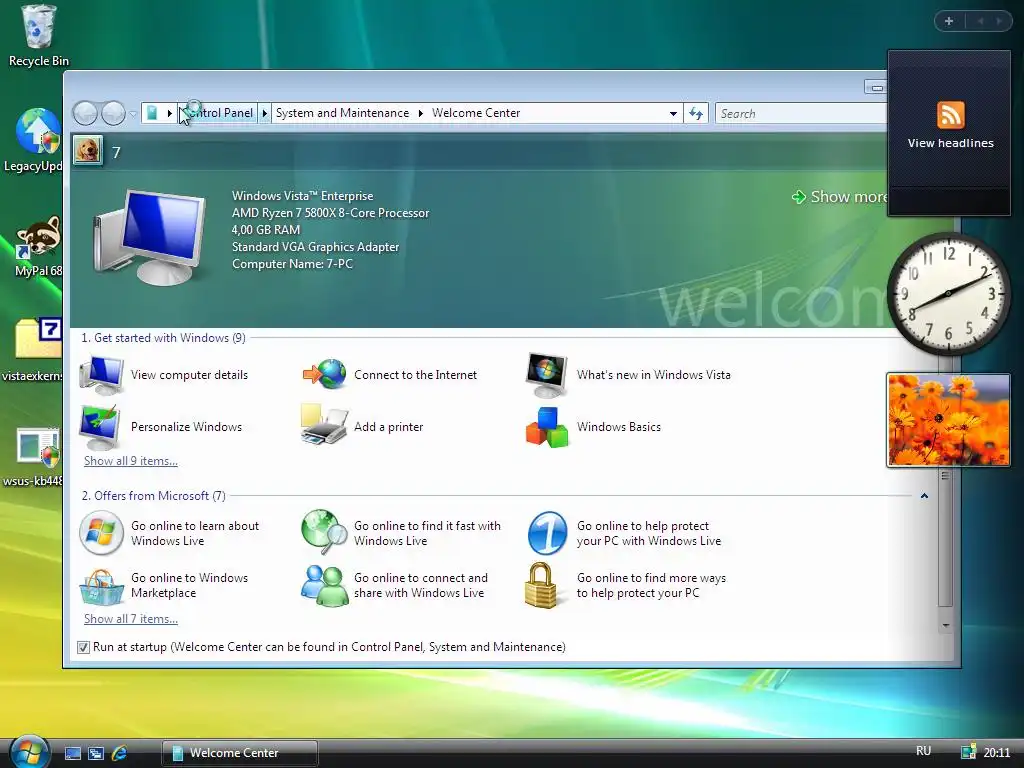Open recent pages dropdown beside navigation buttons

click(x=133, y=114)
